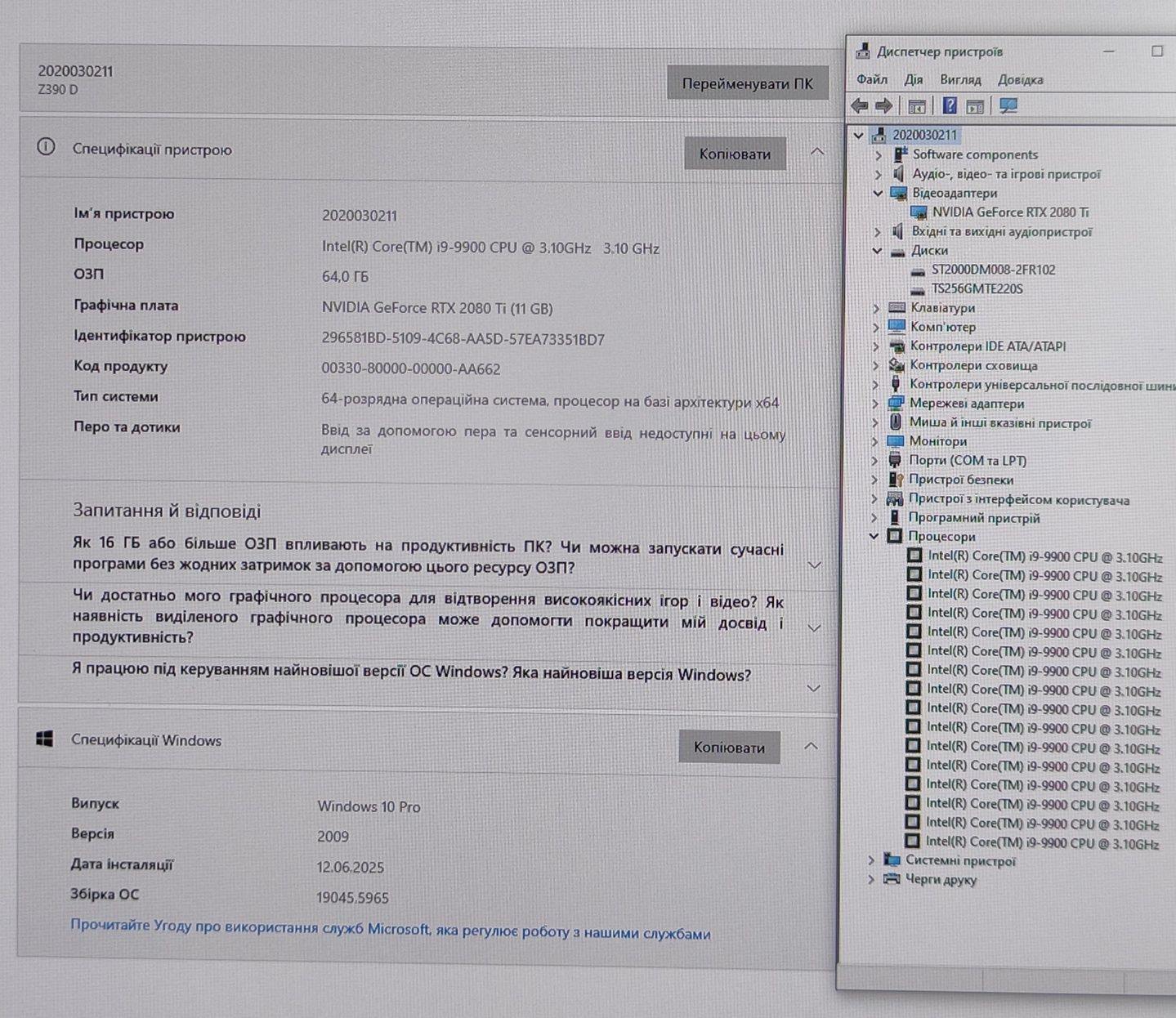The width and height of the screenshot is (1176, 1018).
Task: Click the Пристрої безпеки category icon
Action: (x=896, y=480)
